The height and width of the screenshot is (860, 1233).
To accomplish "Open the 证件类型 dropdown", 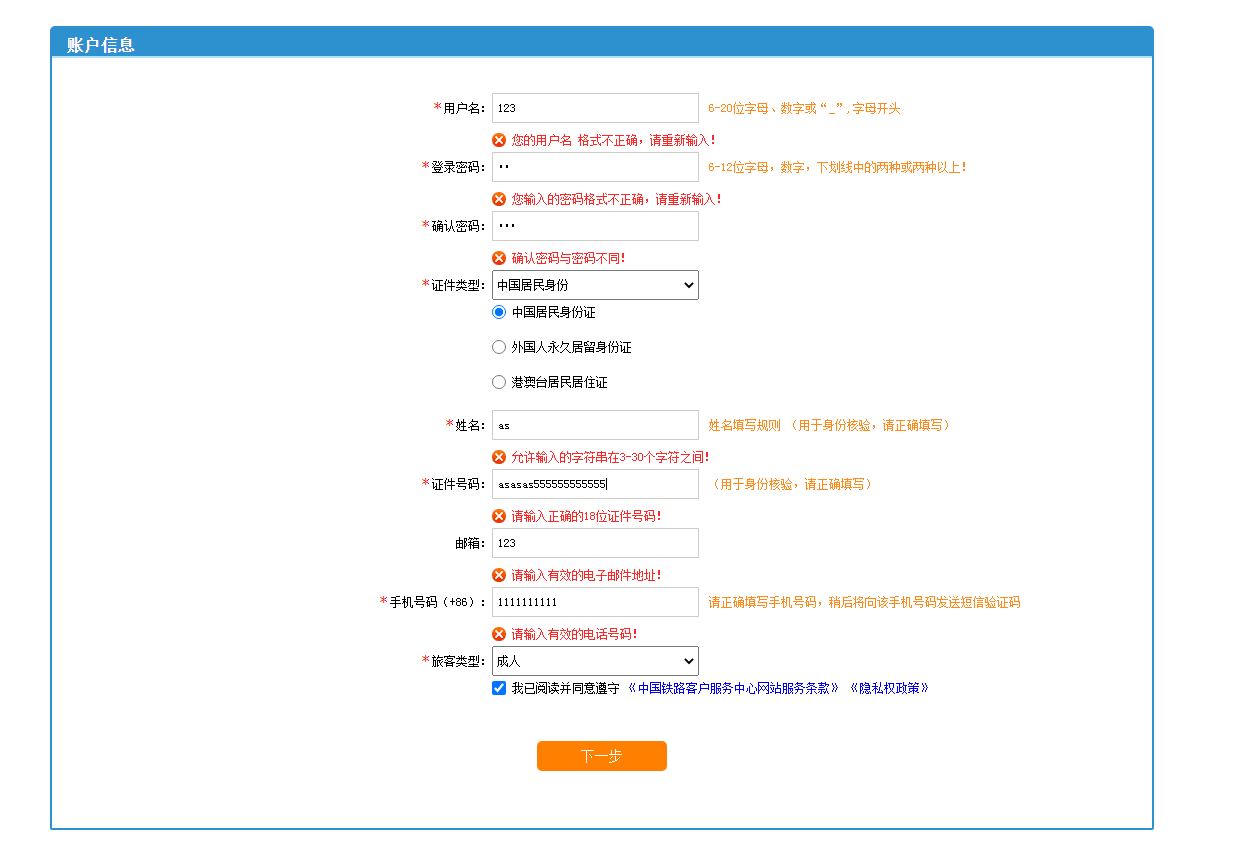I will coord(595,285).
